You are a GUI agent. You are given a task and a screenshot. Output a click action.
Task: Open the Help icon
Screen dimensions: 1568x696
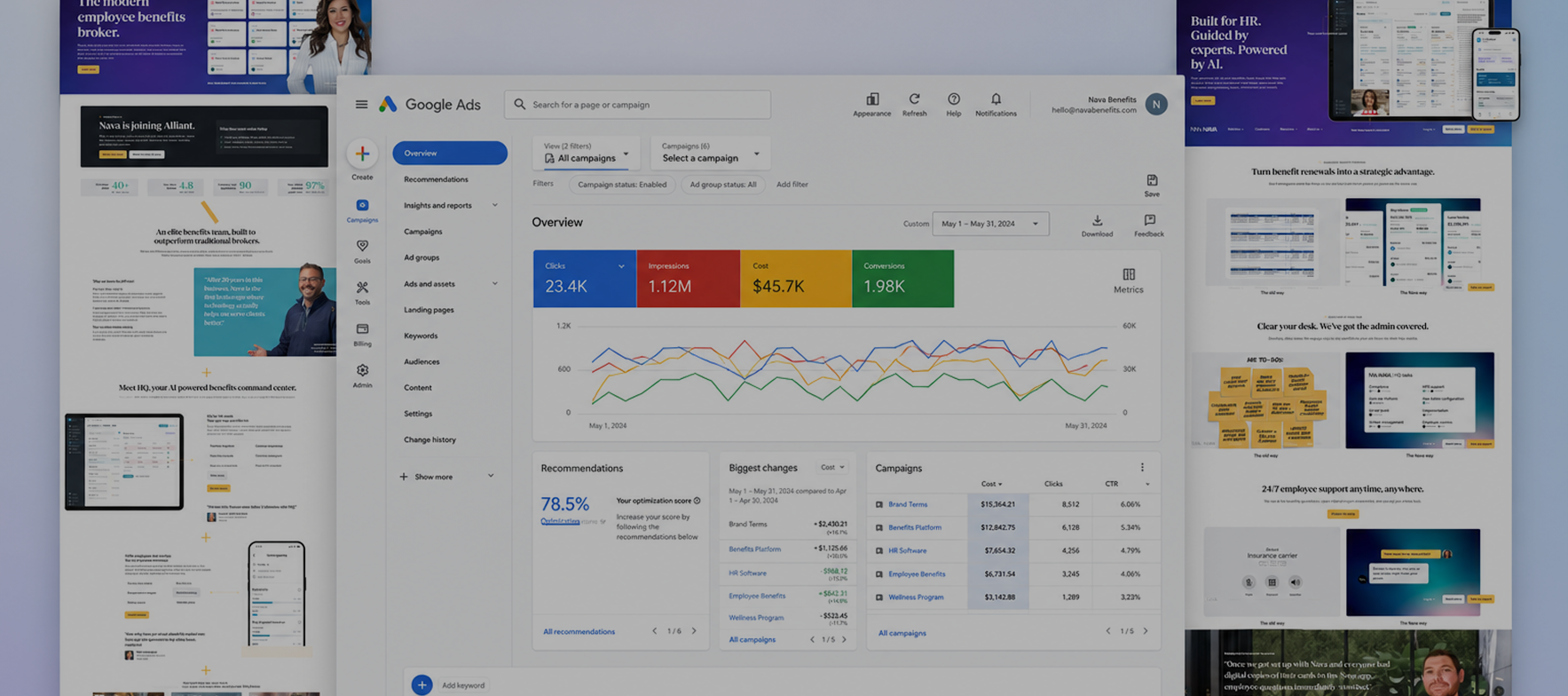(x=953, y=99)
